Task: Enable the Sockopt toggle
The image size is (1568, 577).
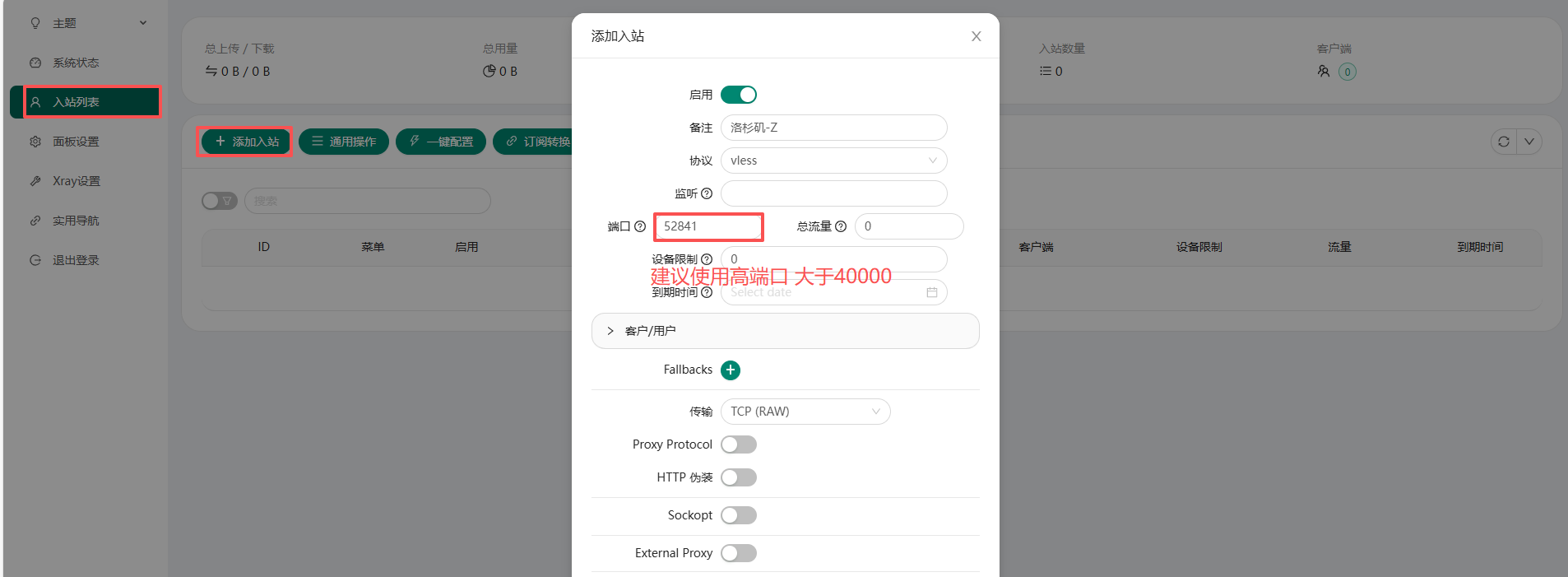Action: coord(739,515)
